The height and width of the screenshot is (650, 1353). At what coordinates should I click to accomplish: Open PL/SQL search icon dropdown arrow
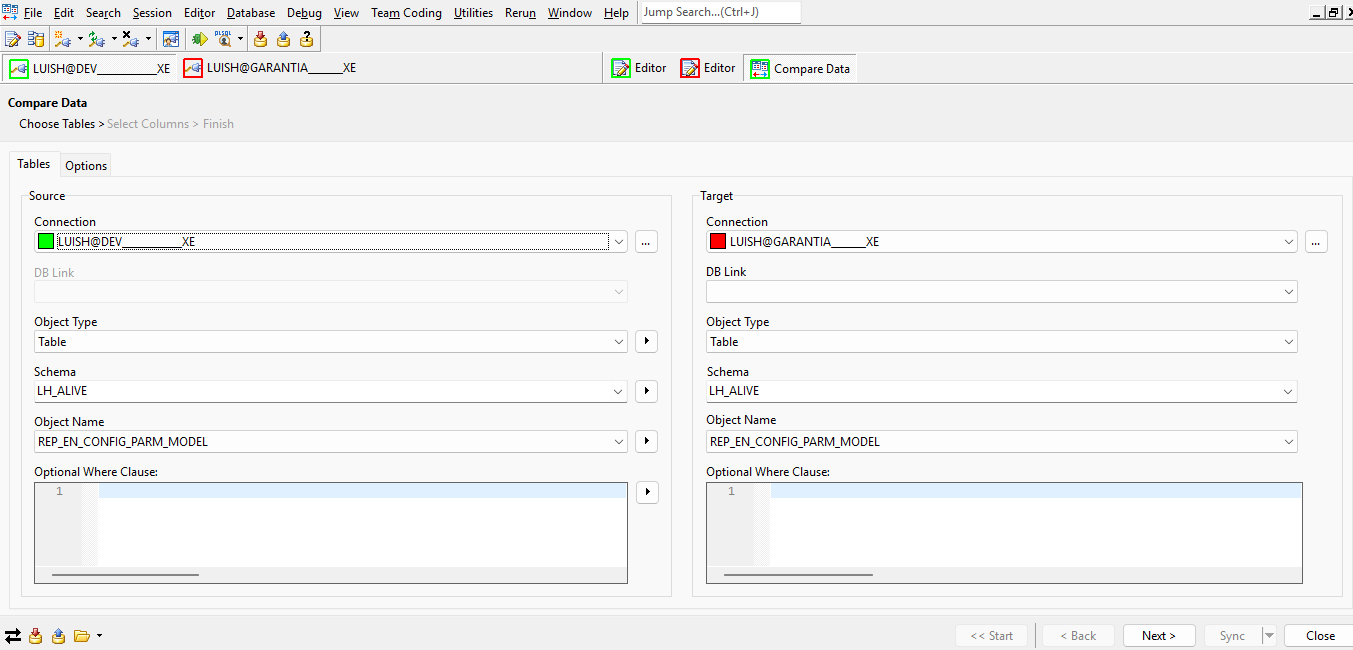click(240, 39)
